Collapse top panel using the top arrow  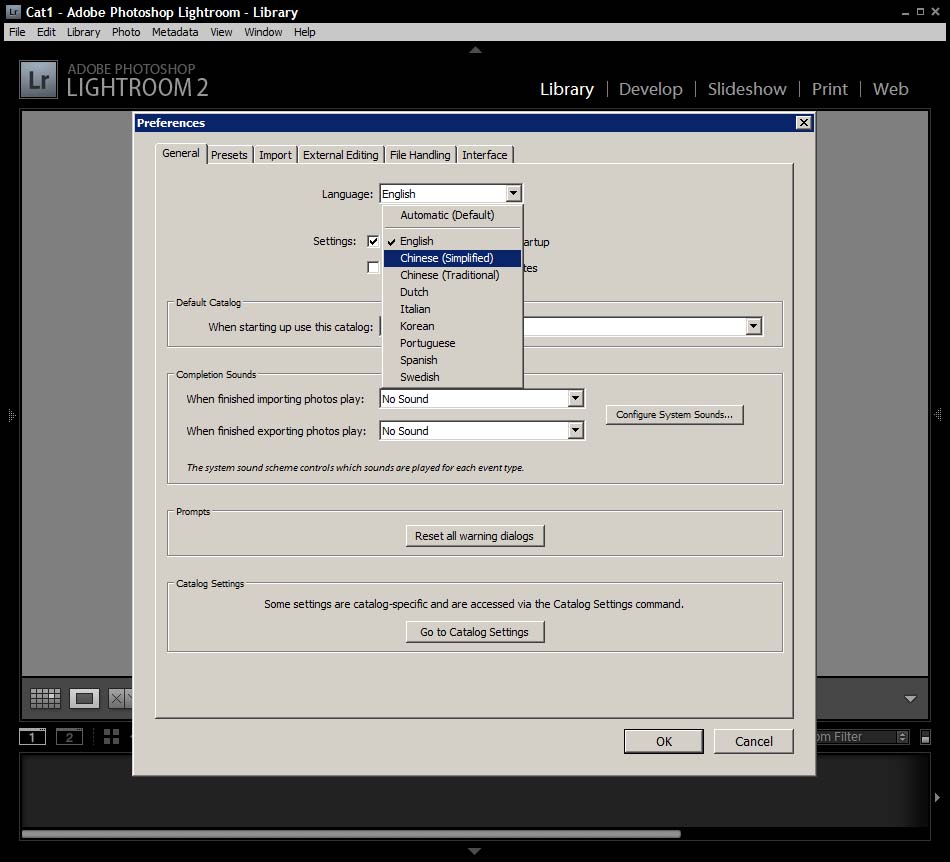[475, 50]
